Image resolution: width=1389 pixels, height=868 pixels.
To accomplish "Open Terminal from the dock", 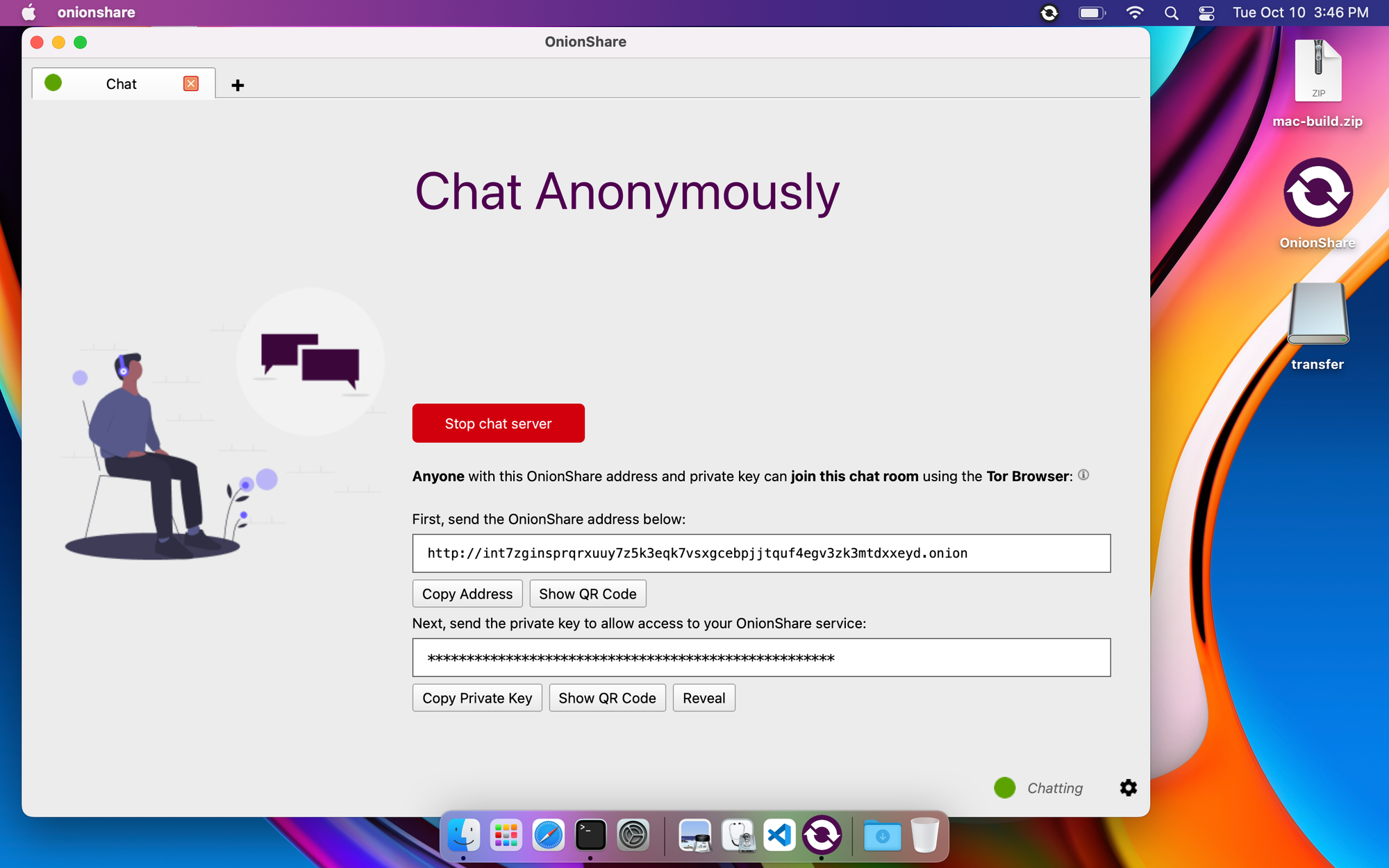I will coord(590,835).
